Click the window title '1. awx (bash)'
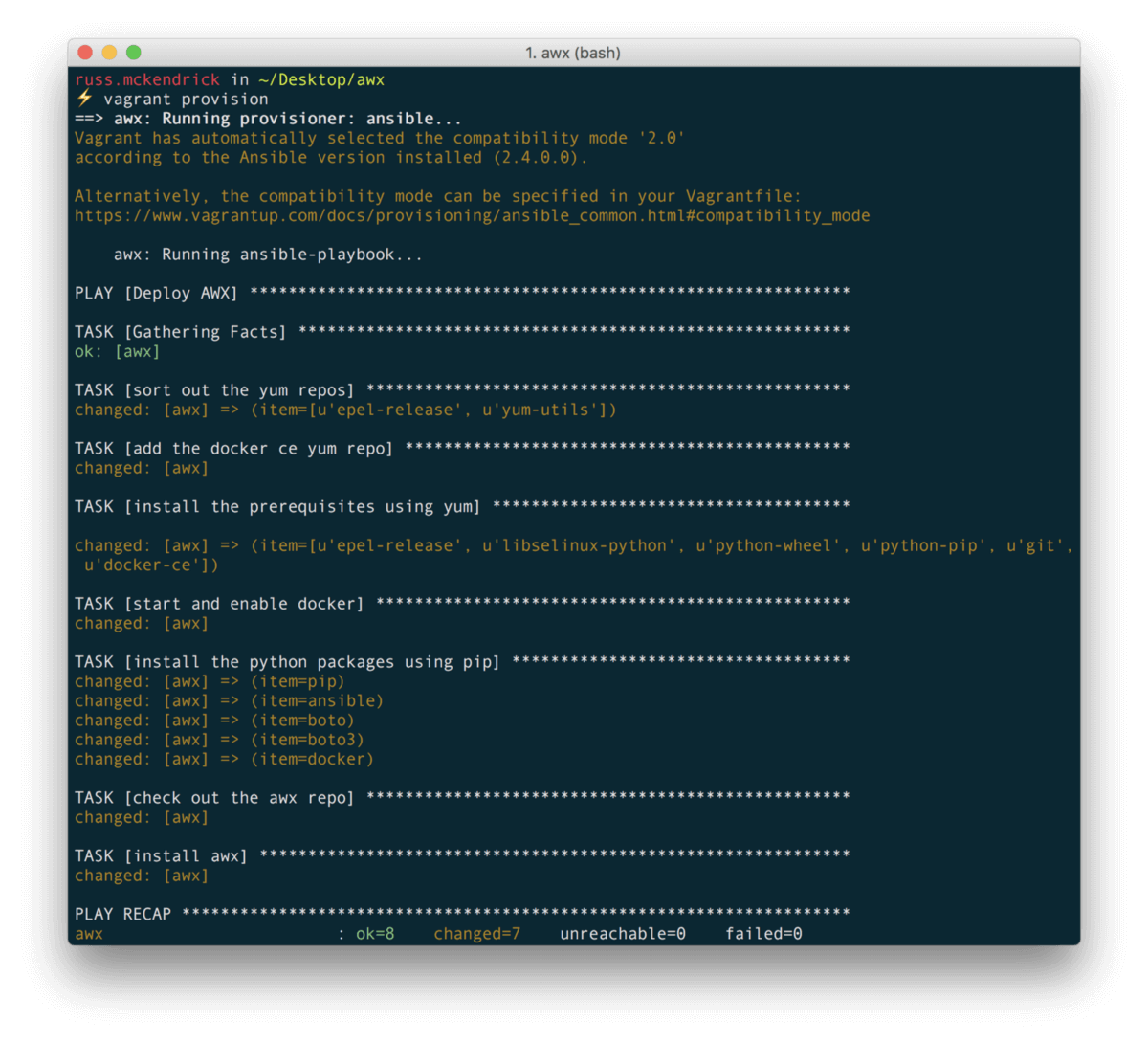 pos(573,53)
